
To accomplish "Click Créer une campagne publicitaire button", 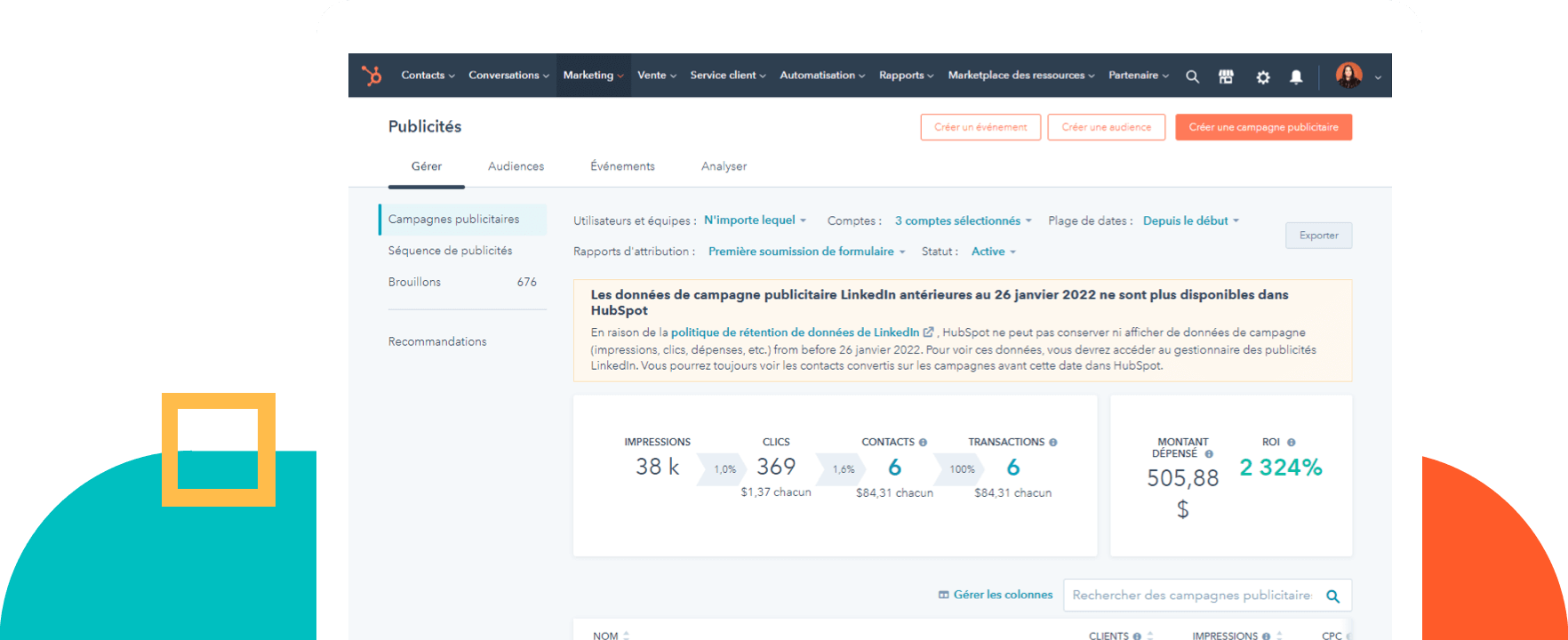I will 1263,127.
